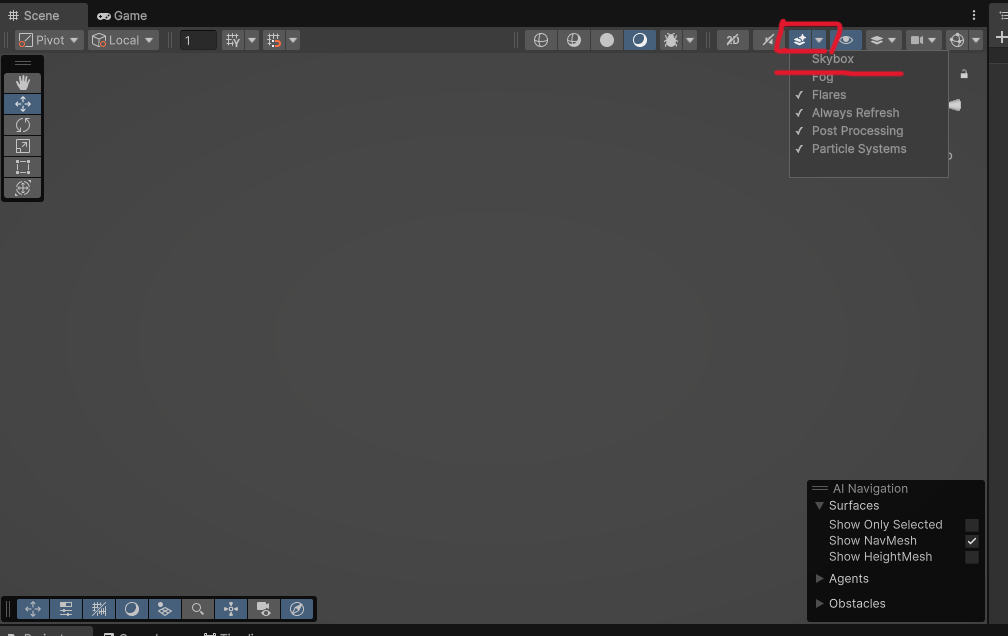Select the Rotate tool
Screen dimensions: 1008x636
tap(23, 125)
